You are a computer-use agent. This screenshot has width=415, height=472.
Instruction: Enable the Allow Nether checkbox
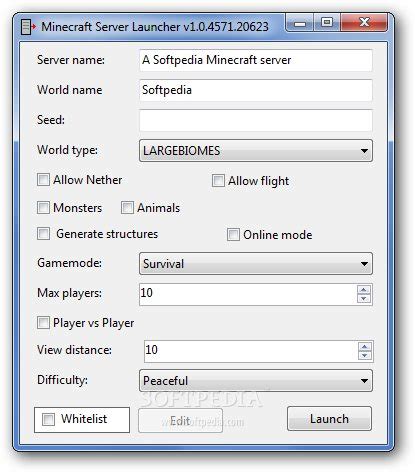pos(43,180)
